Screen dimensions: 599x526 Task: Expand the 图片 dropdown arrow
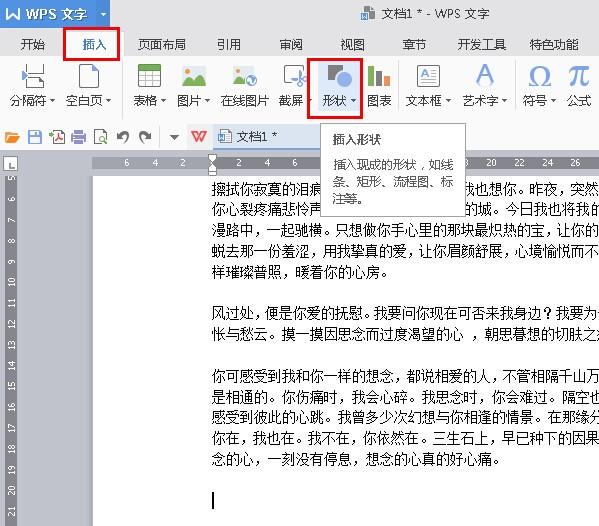(x=207, y=101)
